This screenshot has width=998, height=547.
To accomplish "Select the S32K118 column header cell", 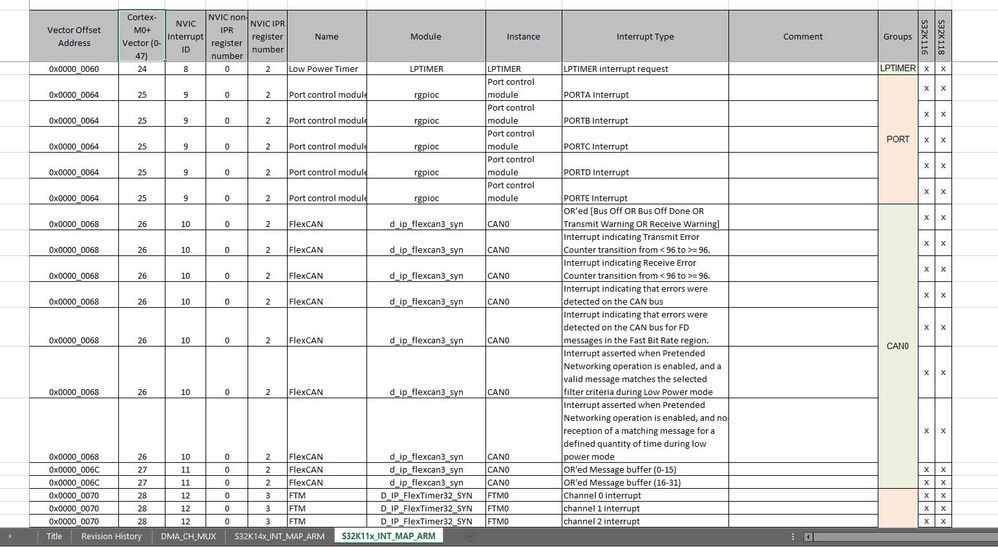I will pyautogui.click(x=943, y=36).
